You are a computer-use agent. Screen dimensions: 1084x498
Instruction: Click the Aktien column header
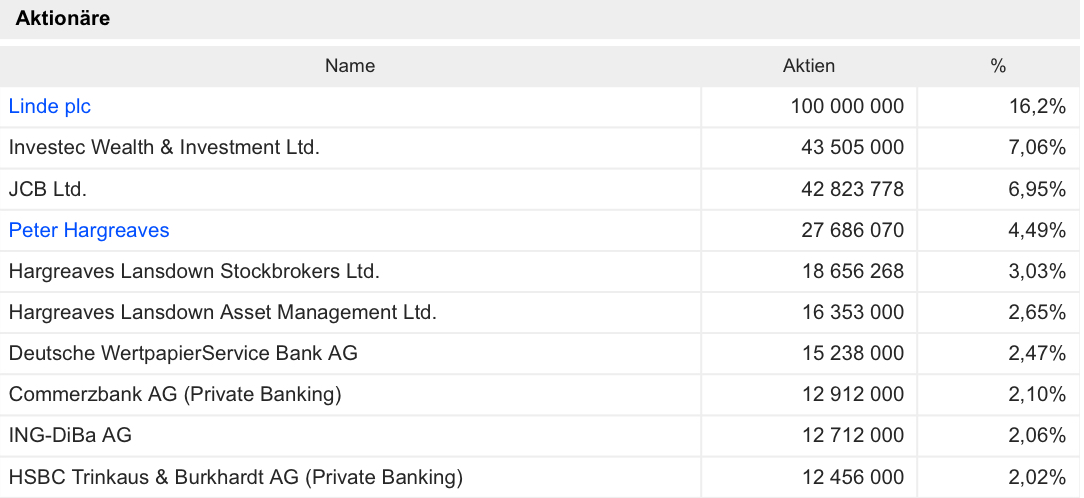[x=808, y=66]
